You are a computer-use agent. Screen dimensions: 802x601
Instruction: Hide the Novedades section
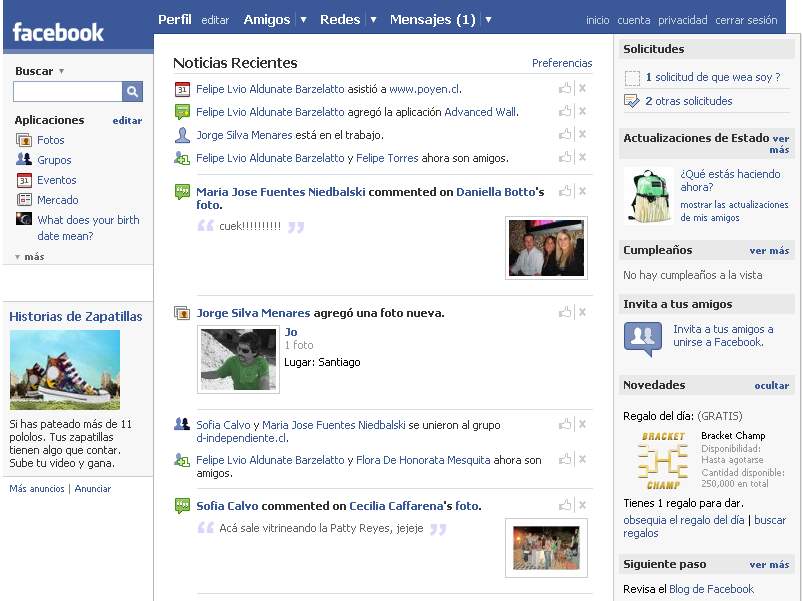click(771, 386)
